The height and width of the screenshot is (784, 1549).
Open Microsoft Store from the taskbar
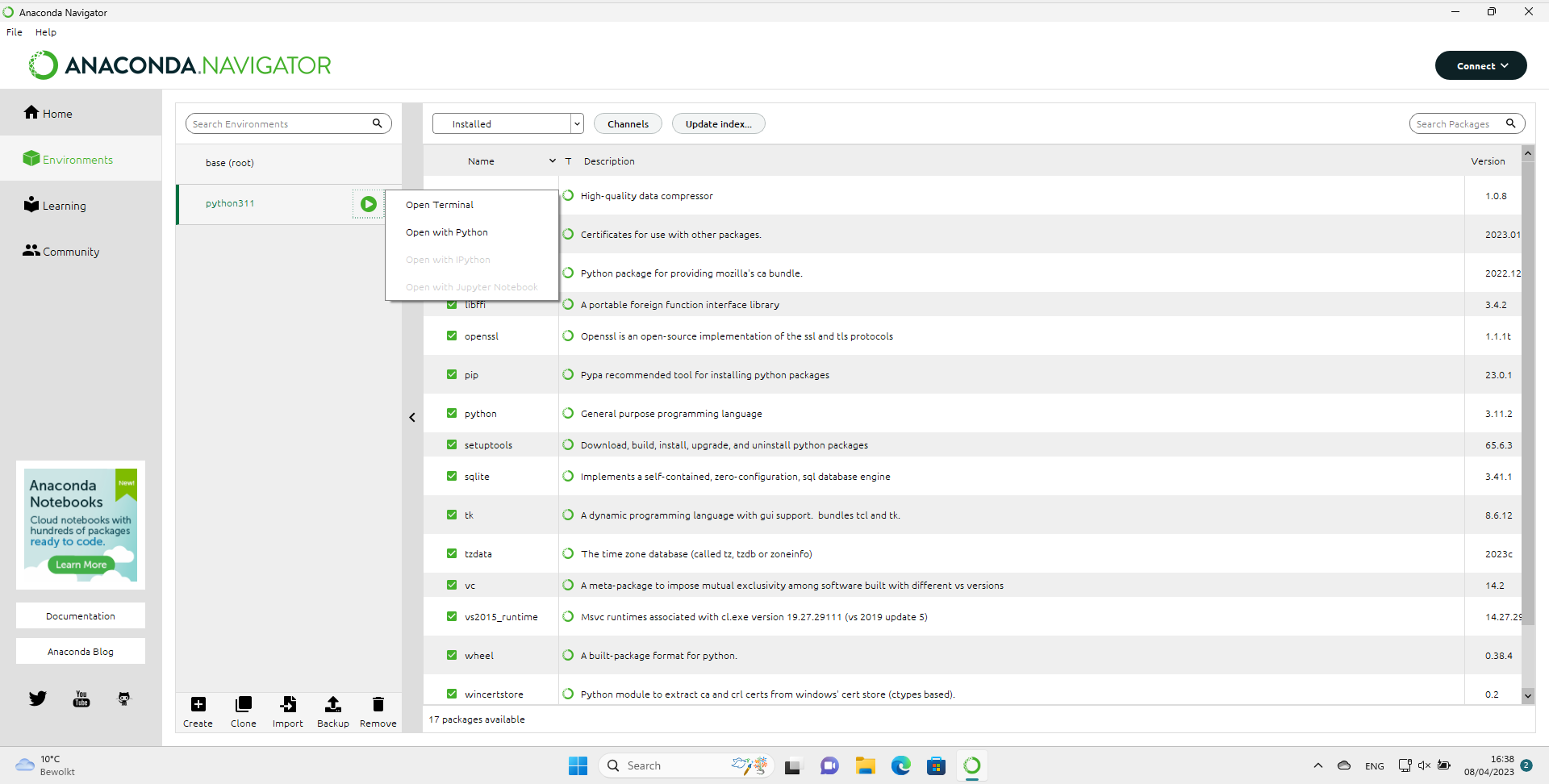point(936,765)
